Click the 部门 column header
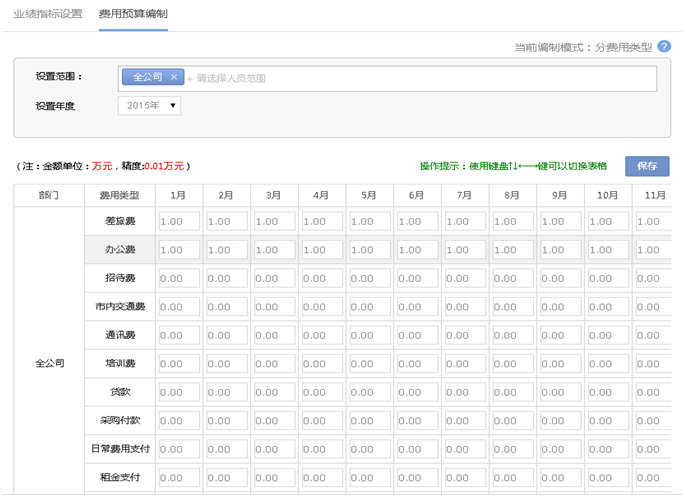The image size is (684, 497). tap(49, 195)
